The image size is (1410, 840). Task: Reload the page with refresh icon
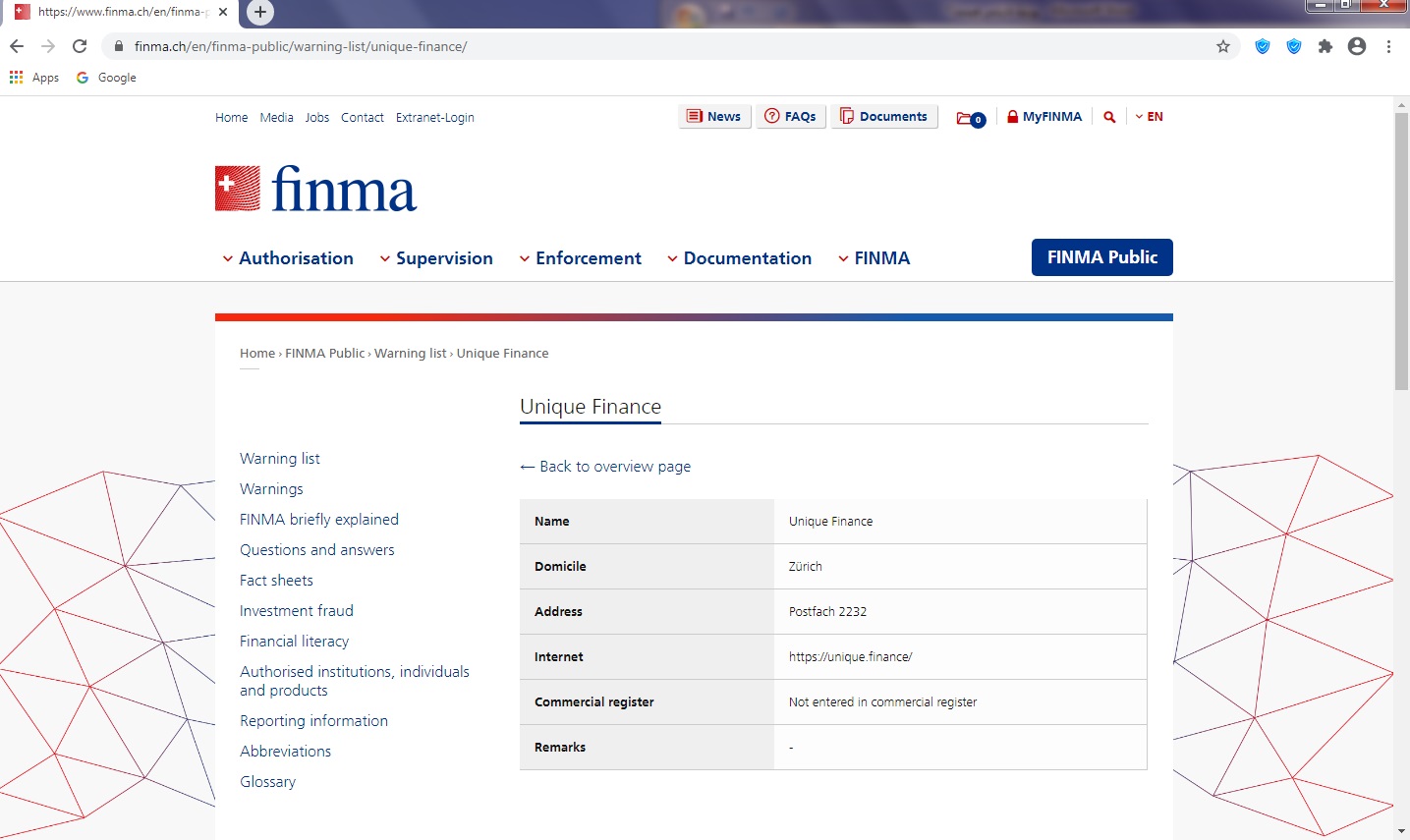coord(80,46)
